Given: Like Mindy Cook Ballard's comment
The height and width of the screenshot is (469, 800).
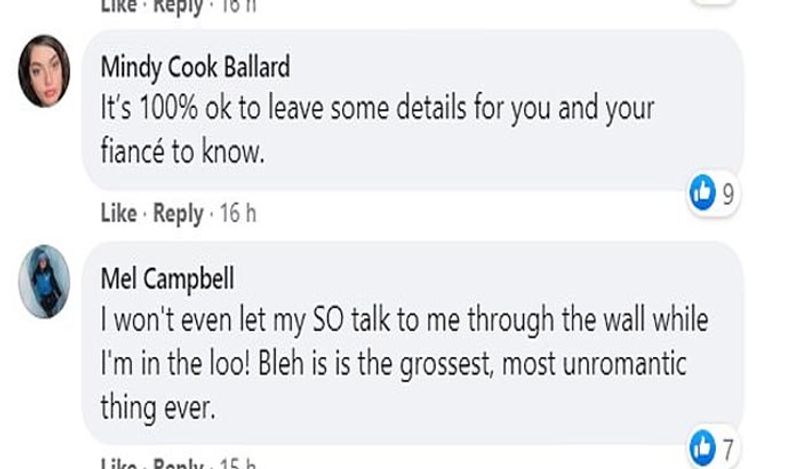Looking at the screenshot, I should 119,213.
